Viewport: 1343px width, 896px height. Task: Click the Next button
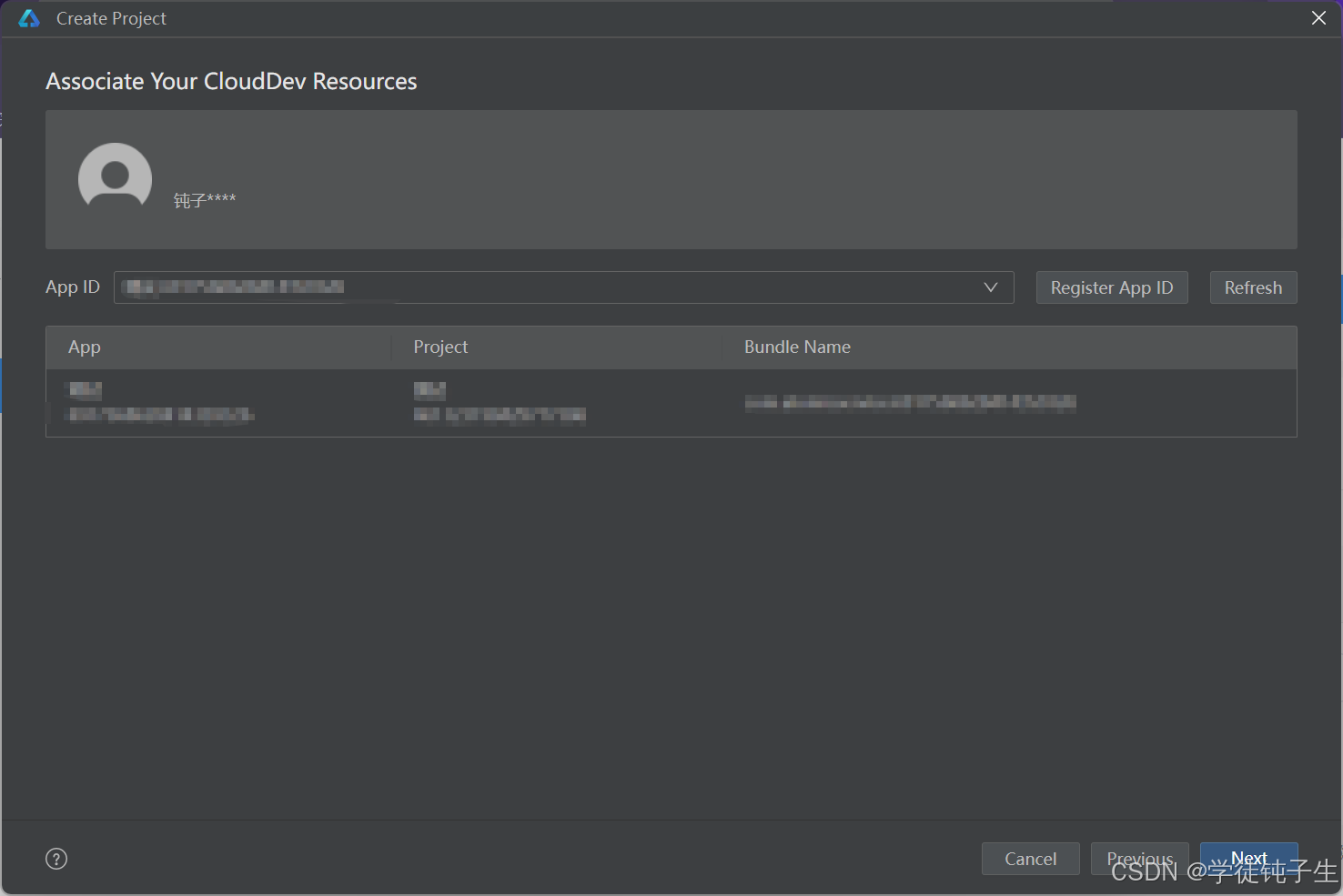pos(1249,859)
